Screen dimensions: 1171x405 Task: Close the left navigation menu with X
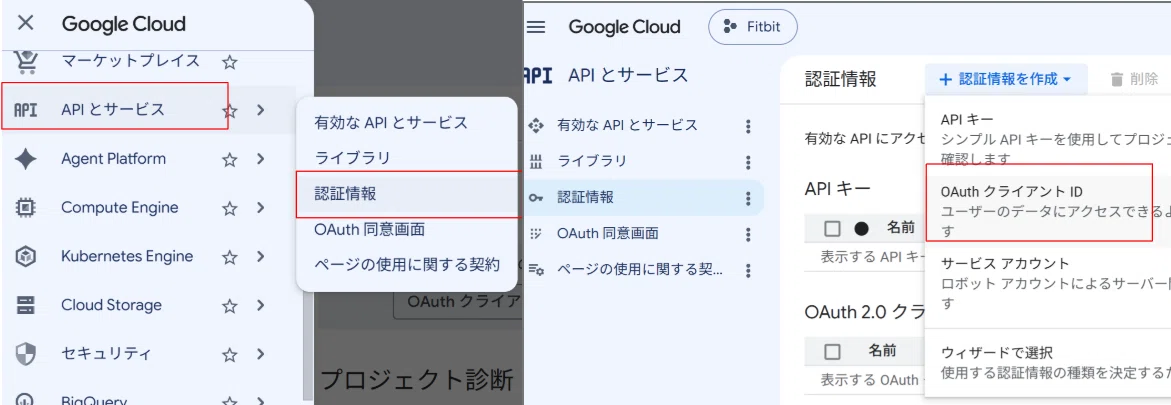click(25, 23)
